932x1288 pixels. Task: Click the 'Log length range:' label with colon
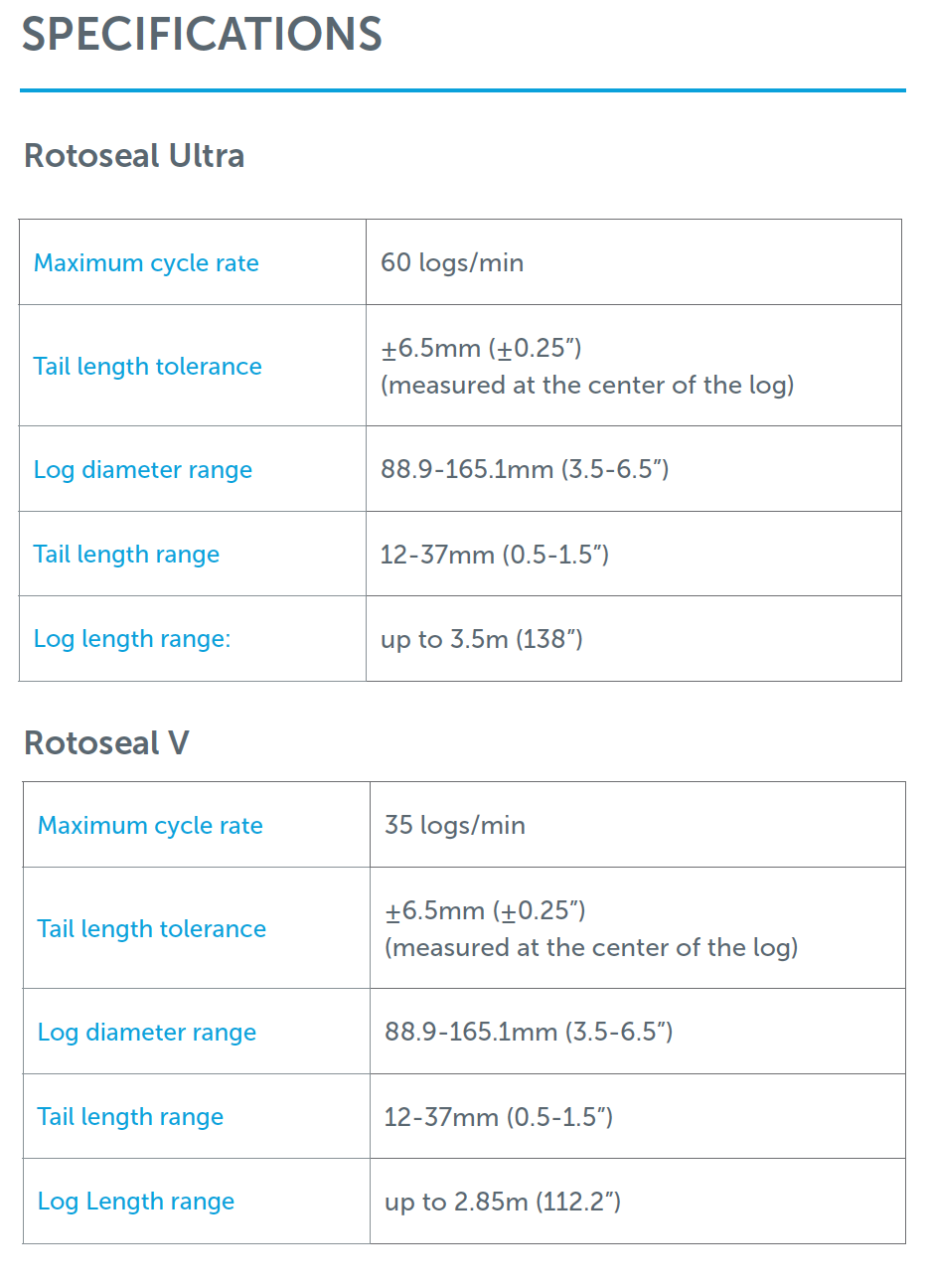pyautogui.click(x=132, y=639)
